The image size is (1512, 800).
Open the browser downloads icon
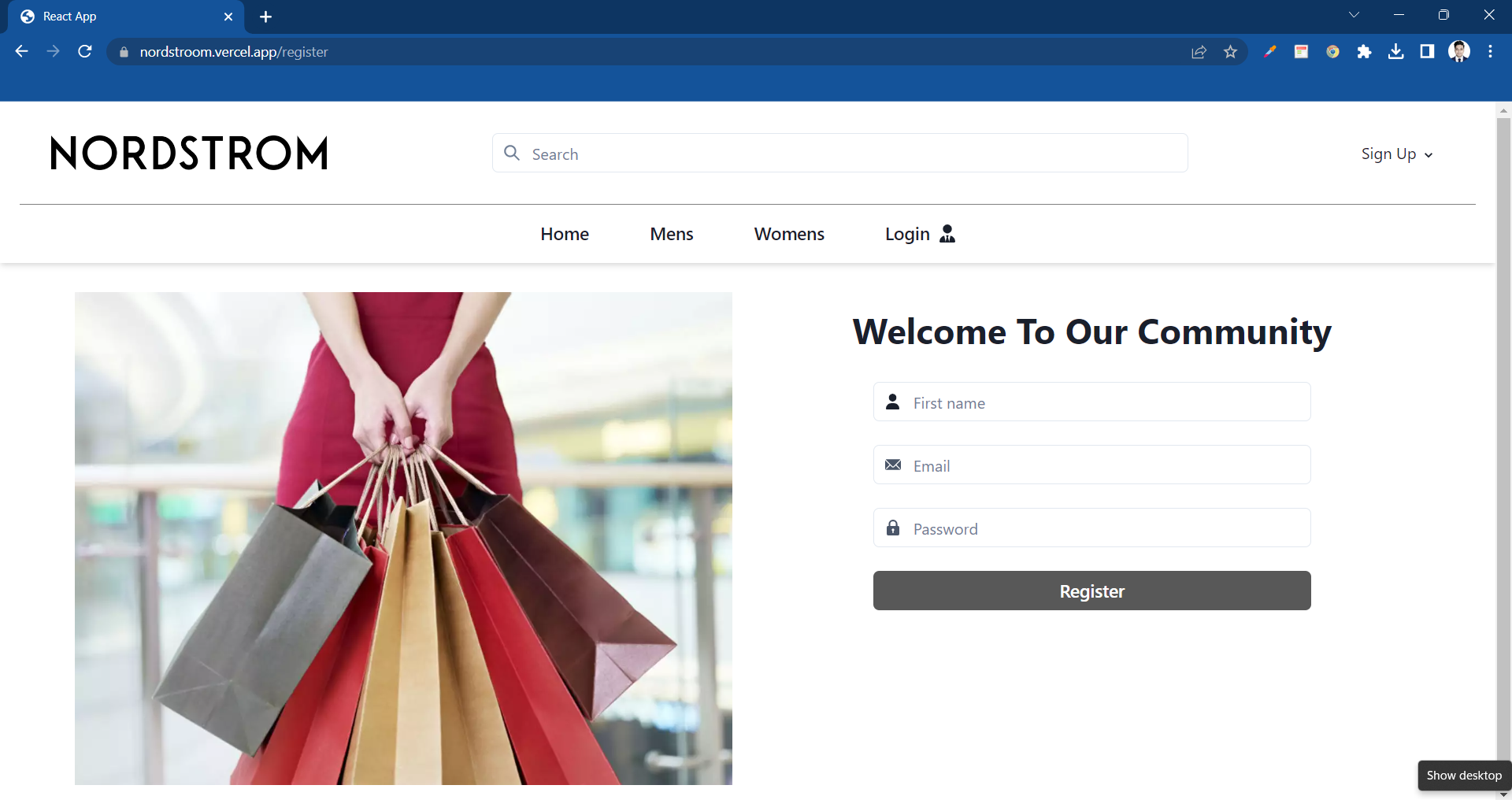pos(1395,52)
